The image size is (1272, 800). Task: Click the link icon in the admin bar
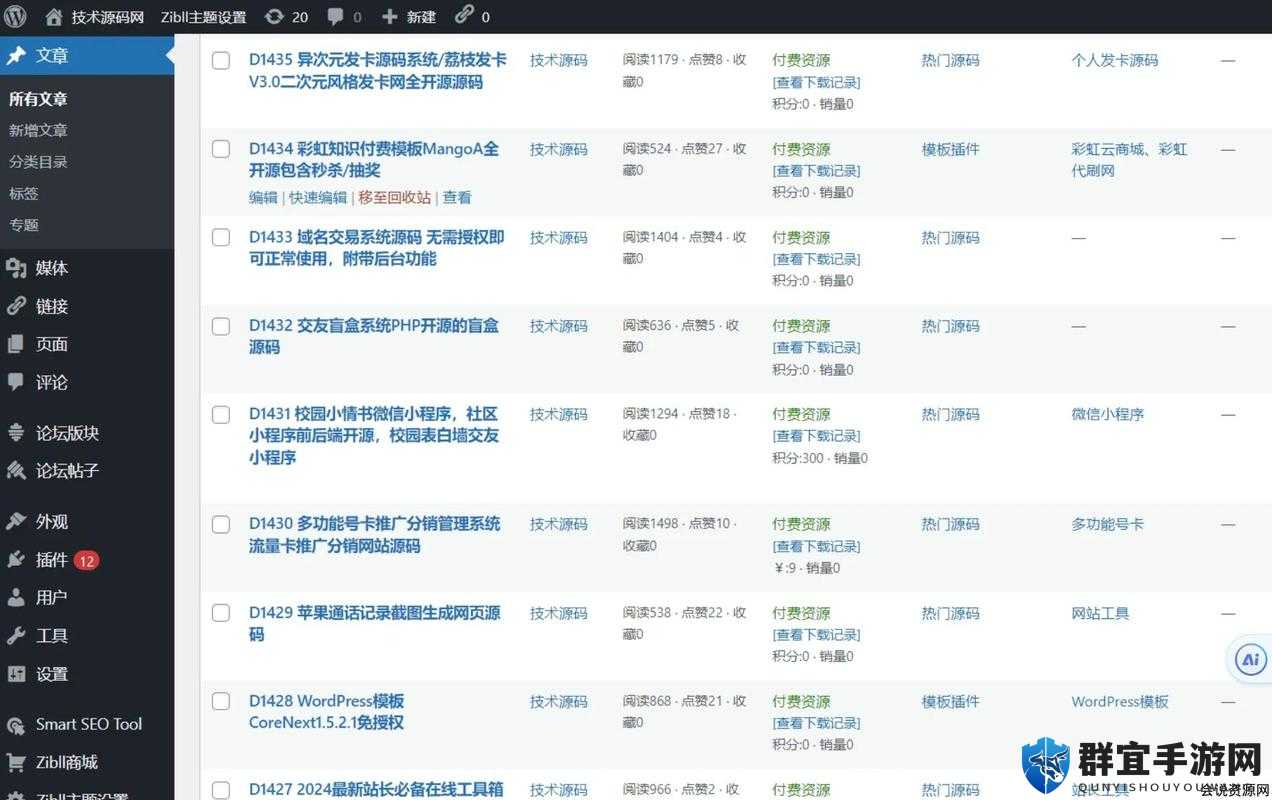pos(464,15)
